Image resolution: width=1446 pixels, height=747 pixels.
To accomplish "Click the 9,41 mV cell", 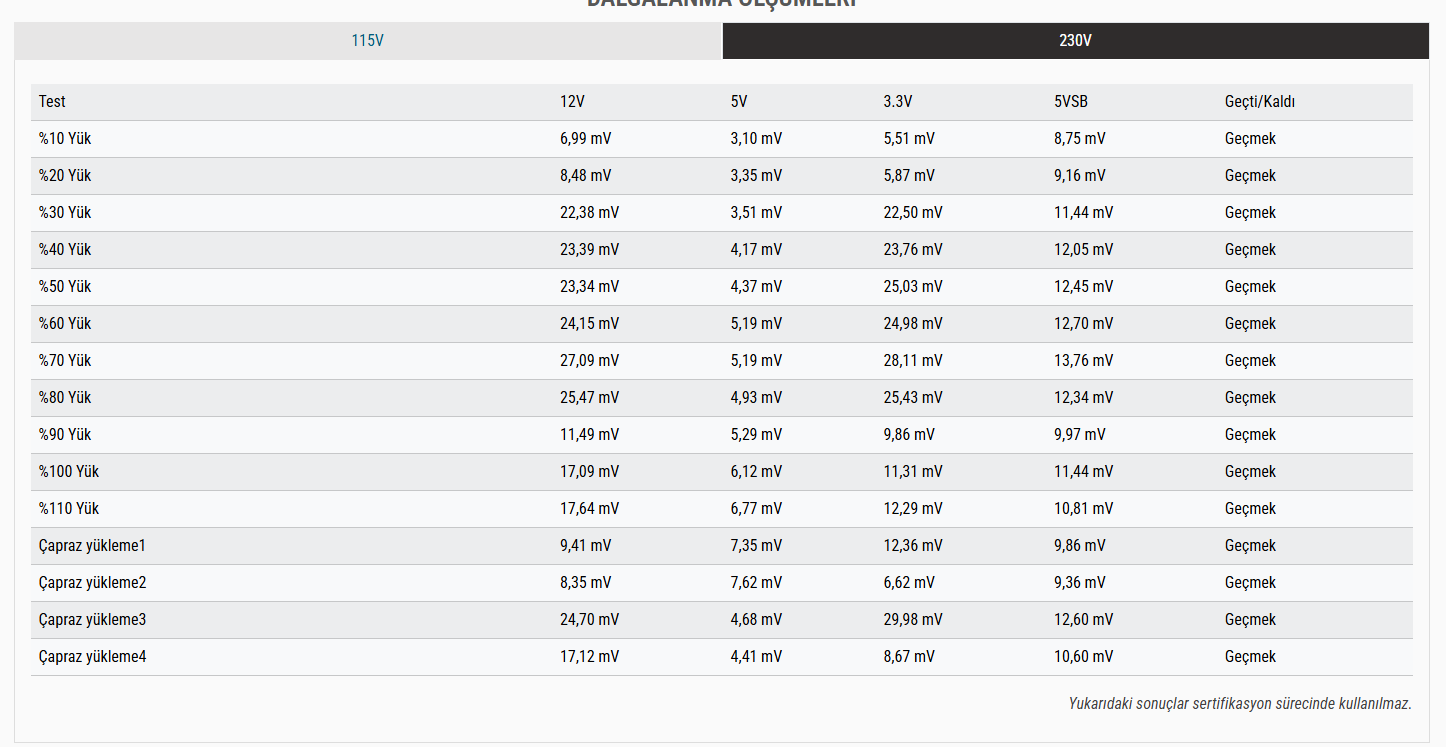I will coord(586,546).
